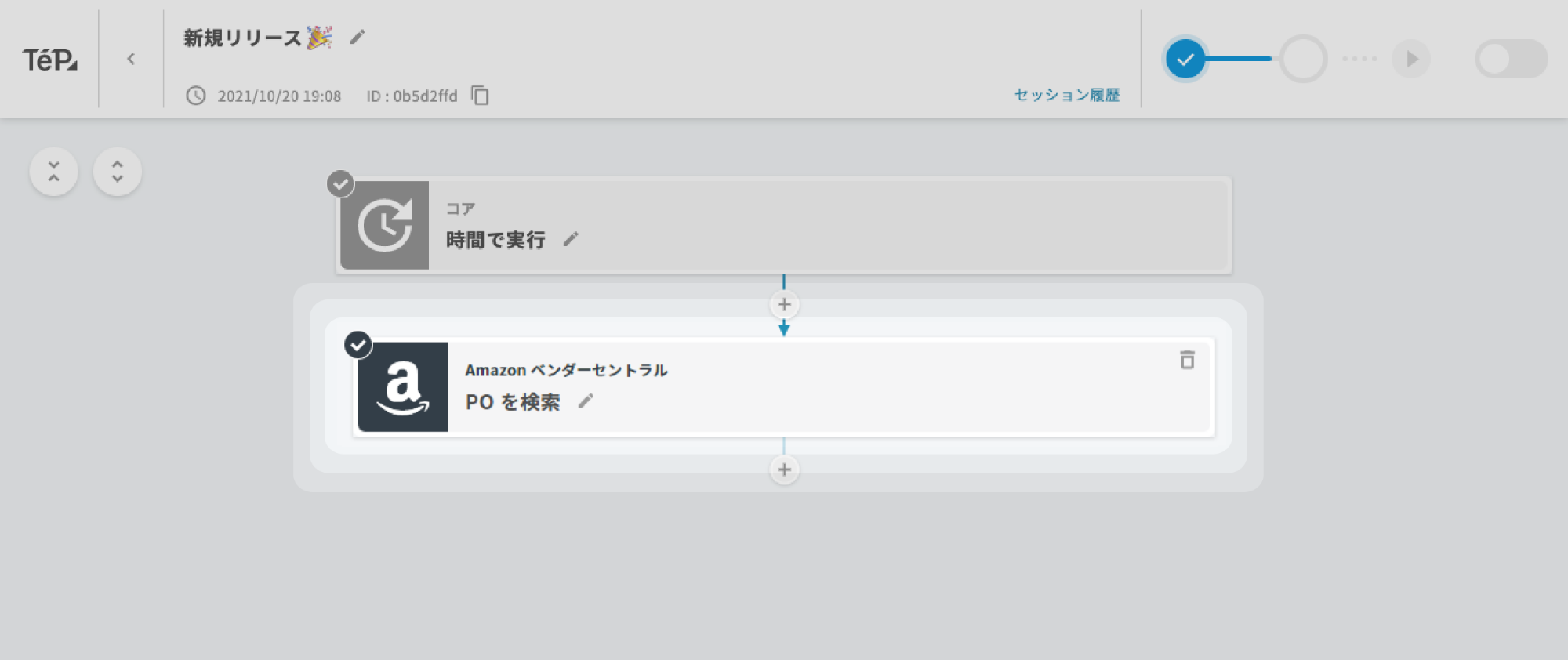Select the empty second step circle
The image size is (1568, 660).
click(1303, 59)
